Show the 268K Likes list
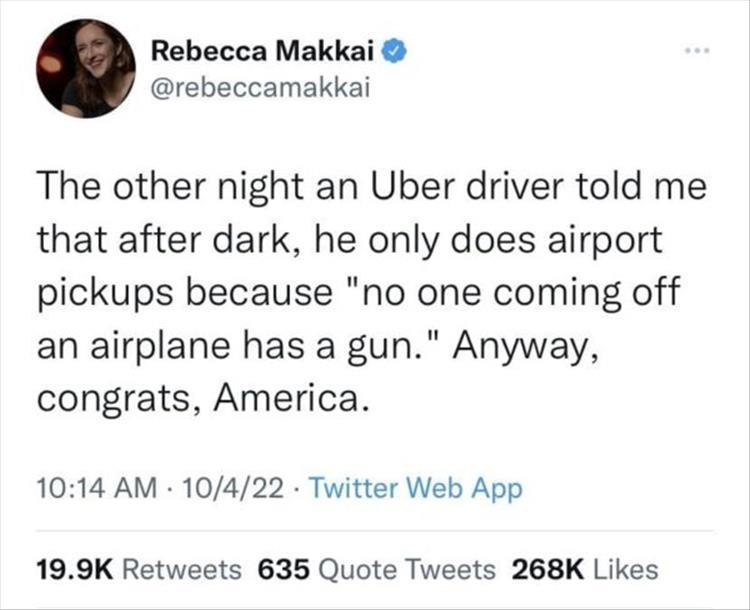Screen dimensions: 750x610 585,569
